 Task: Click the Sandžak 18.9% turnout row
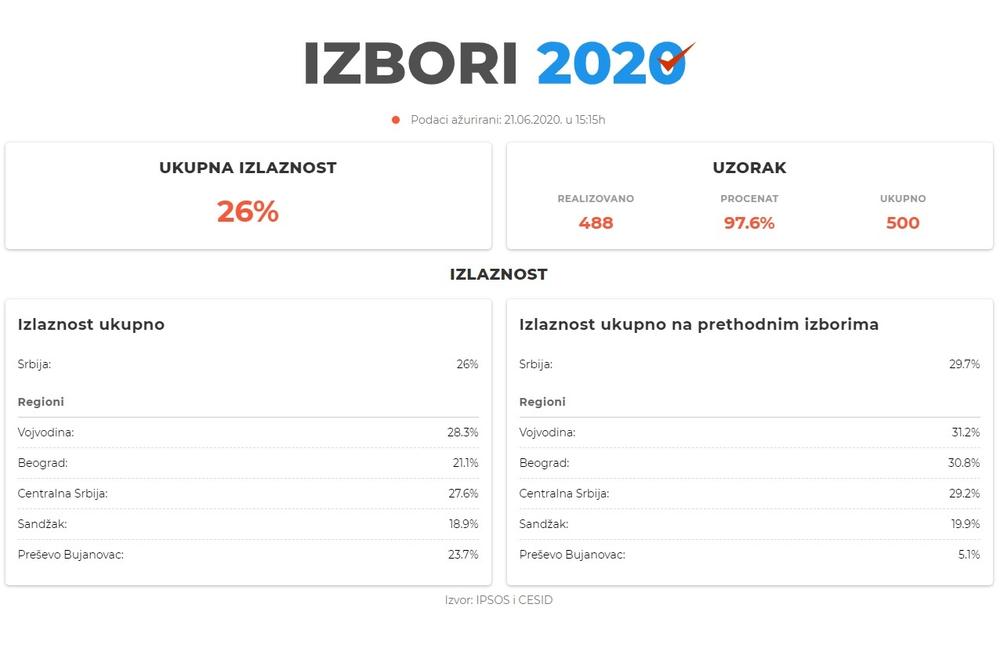(x=248, y=523)
